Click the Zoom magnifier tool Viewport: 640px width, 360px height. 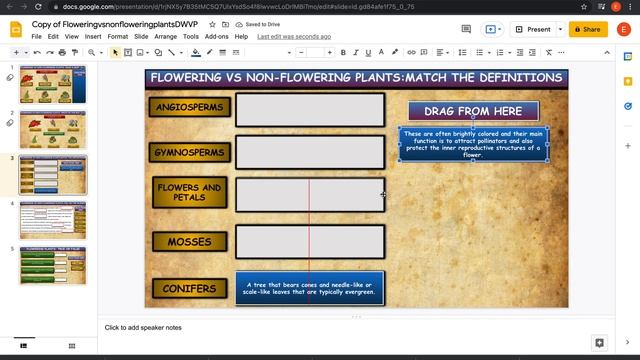91,53
